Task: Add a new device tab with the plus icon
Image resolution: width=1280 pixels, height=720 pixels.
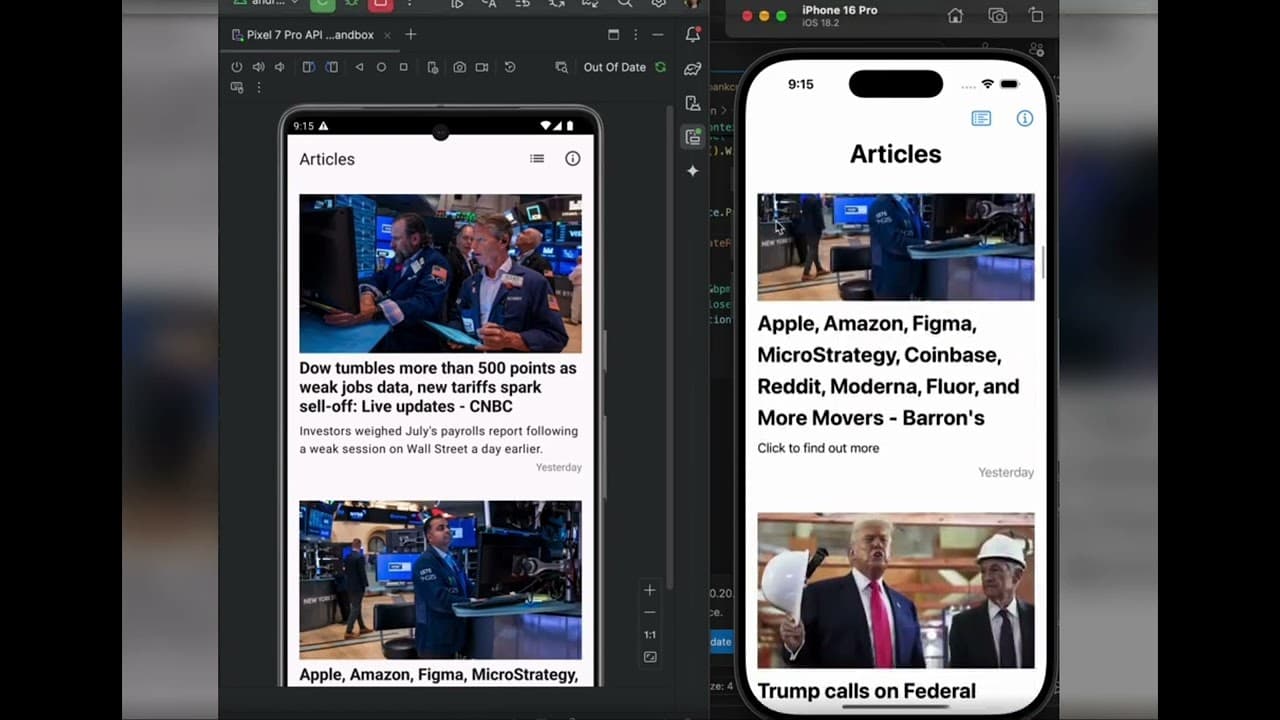Action: click(410, 34)
